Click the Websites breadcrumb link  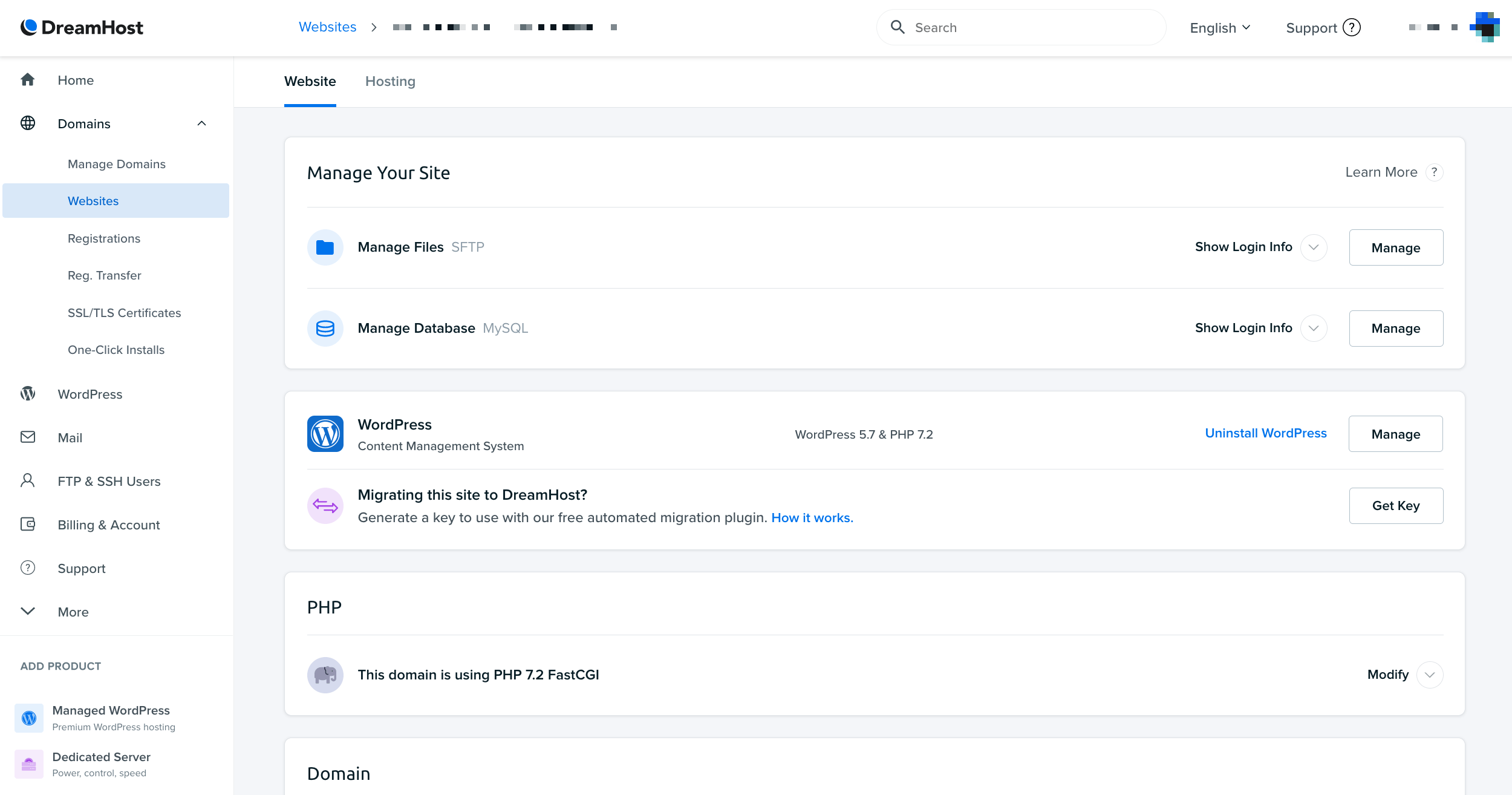pyautogui.click(x=328, y=27)
